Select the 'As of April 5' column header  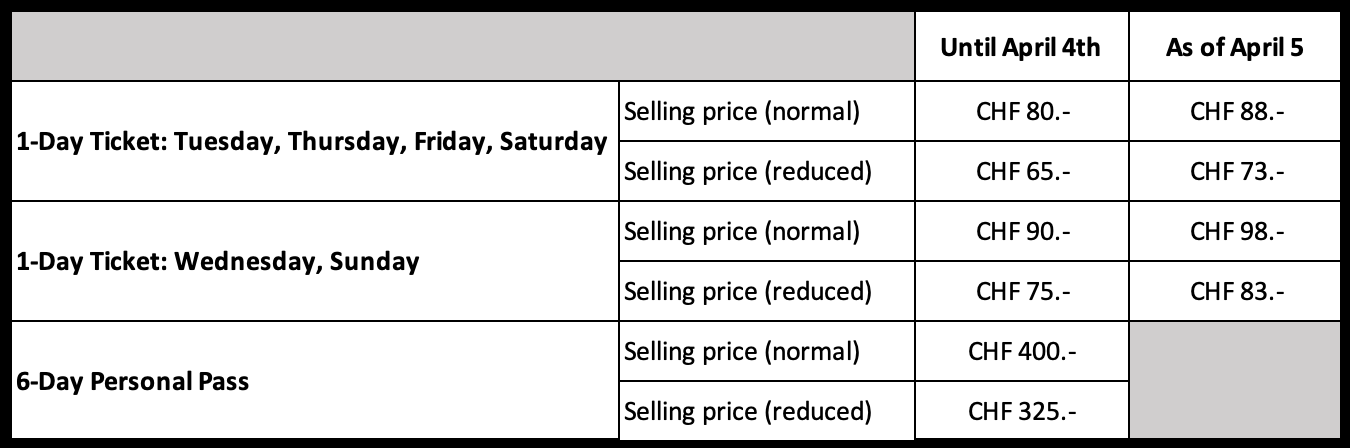click(x=1234, y=49)
